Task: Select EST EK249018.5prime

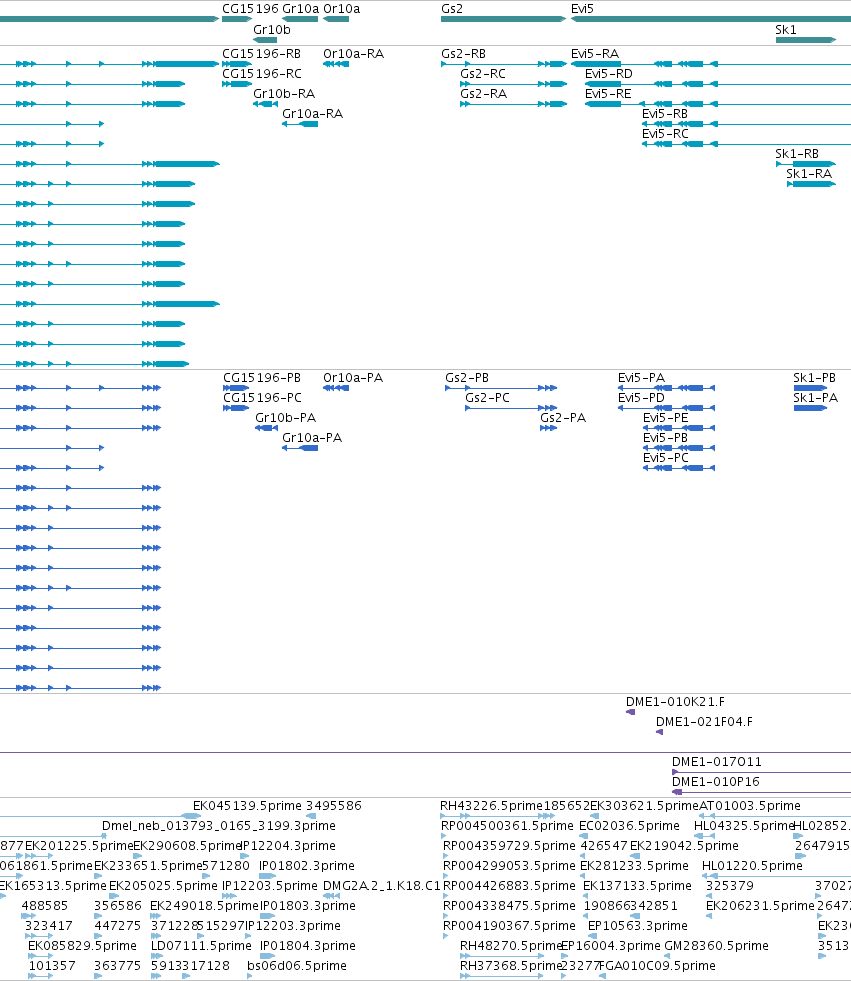Action: coord(204,906)
